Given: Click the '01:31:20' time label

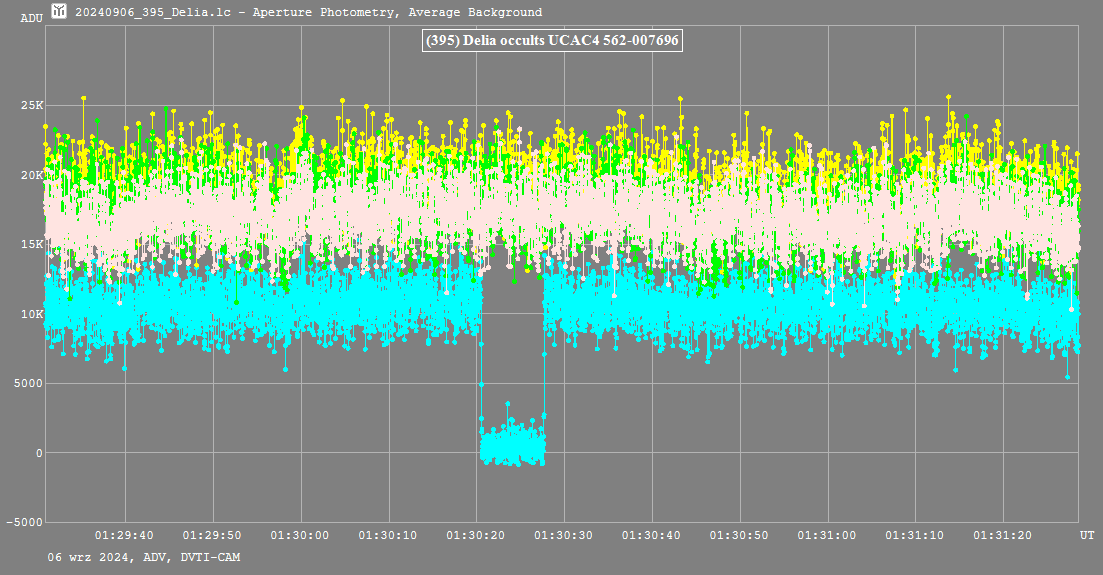Looking at the screenshot, I should [x=1003, y=536].
